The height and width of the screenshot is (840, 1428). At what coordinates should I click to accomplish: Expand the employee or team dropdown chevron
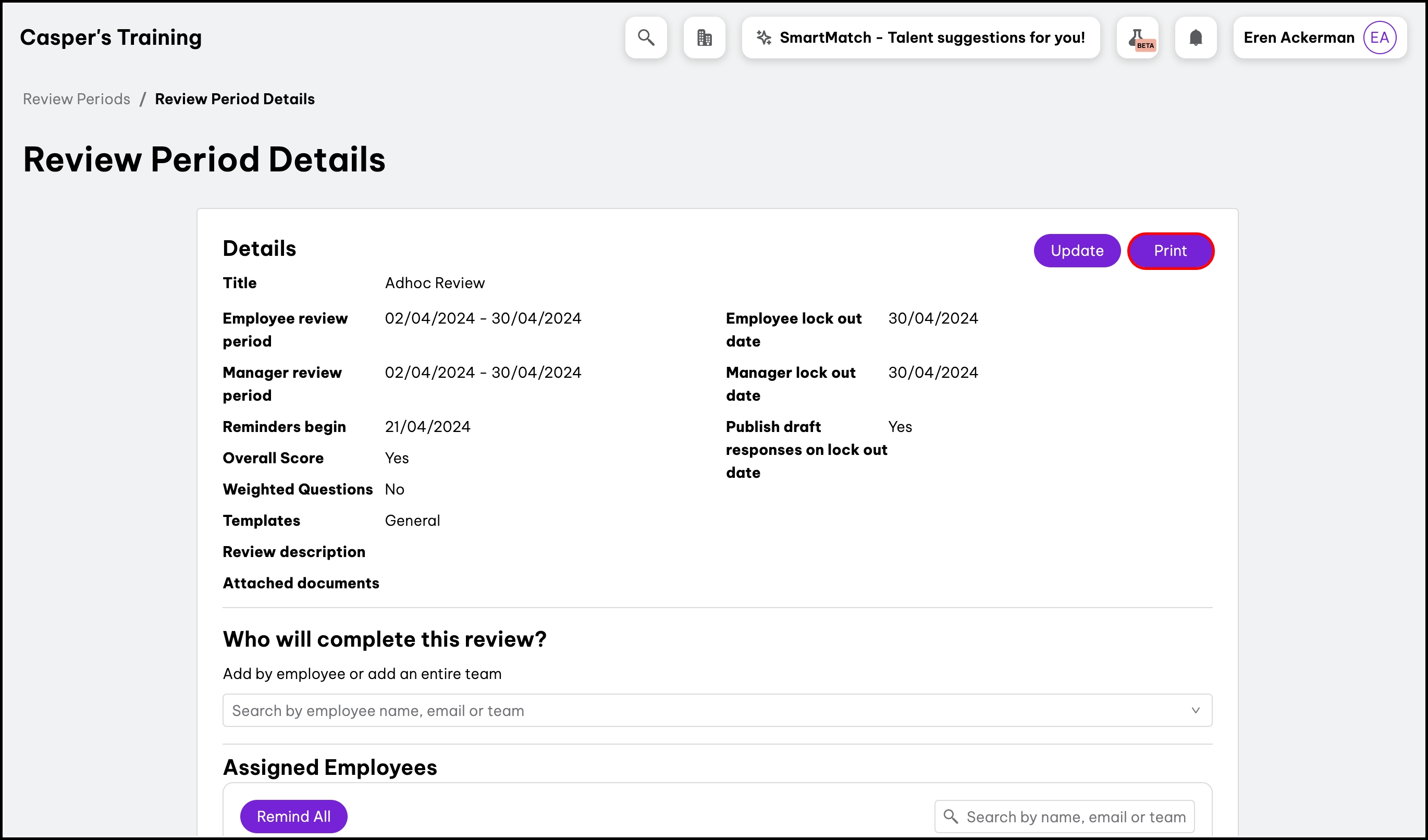pos(1196,710)
